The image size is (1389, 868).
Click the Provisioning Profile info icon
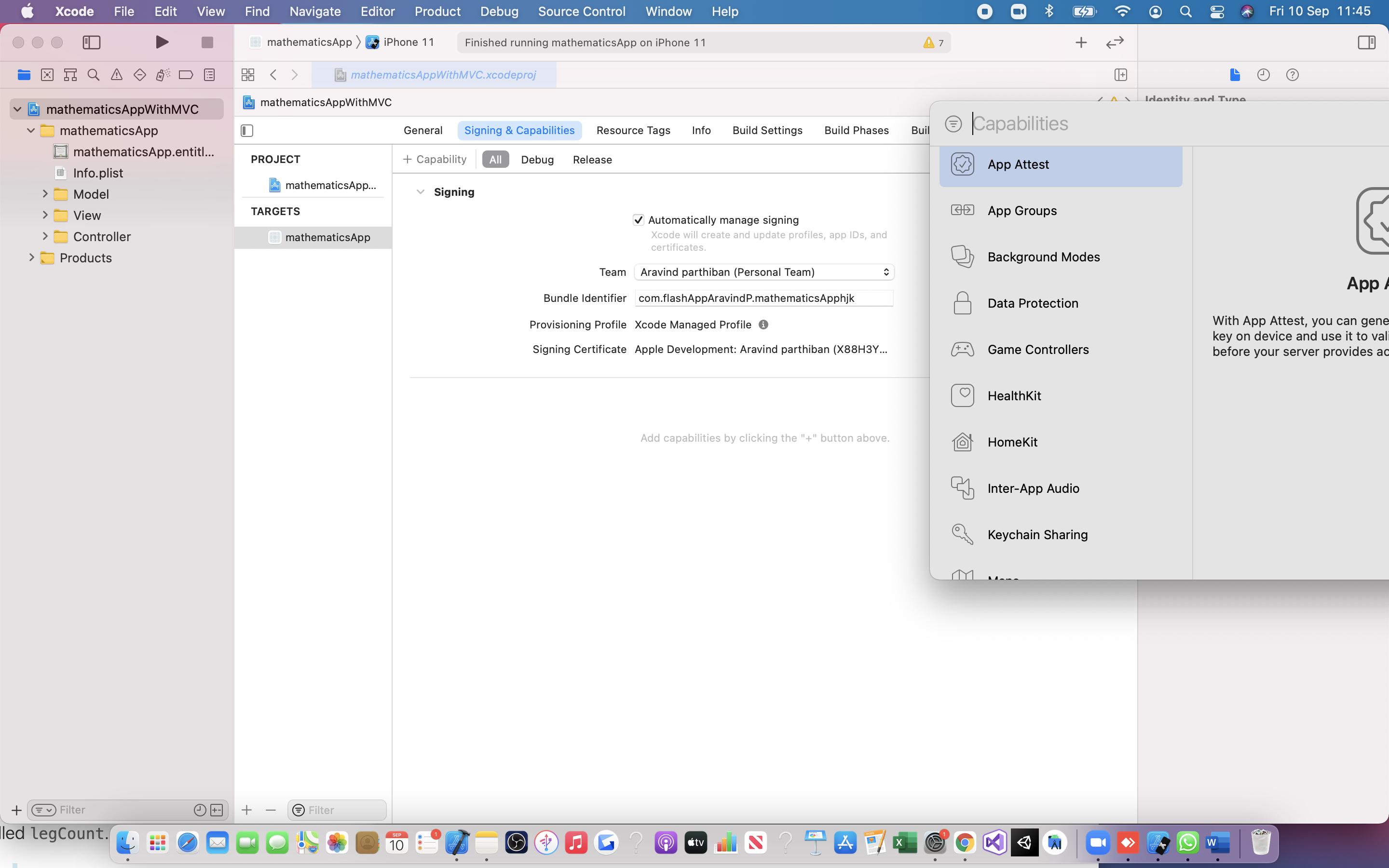[763, 325]
